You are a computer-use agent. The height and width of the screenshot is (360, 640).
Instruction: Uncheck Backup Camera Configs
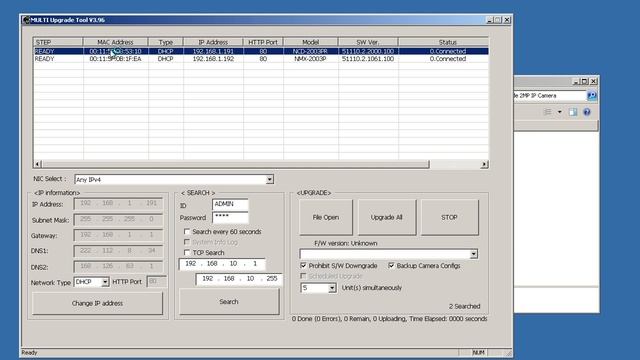coord(391,266)
